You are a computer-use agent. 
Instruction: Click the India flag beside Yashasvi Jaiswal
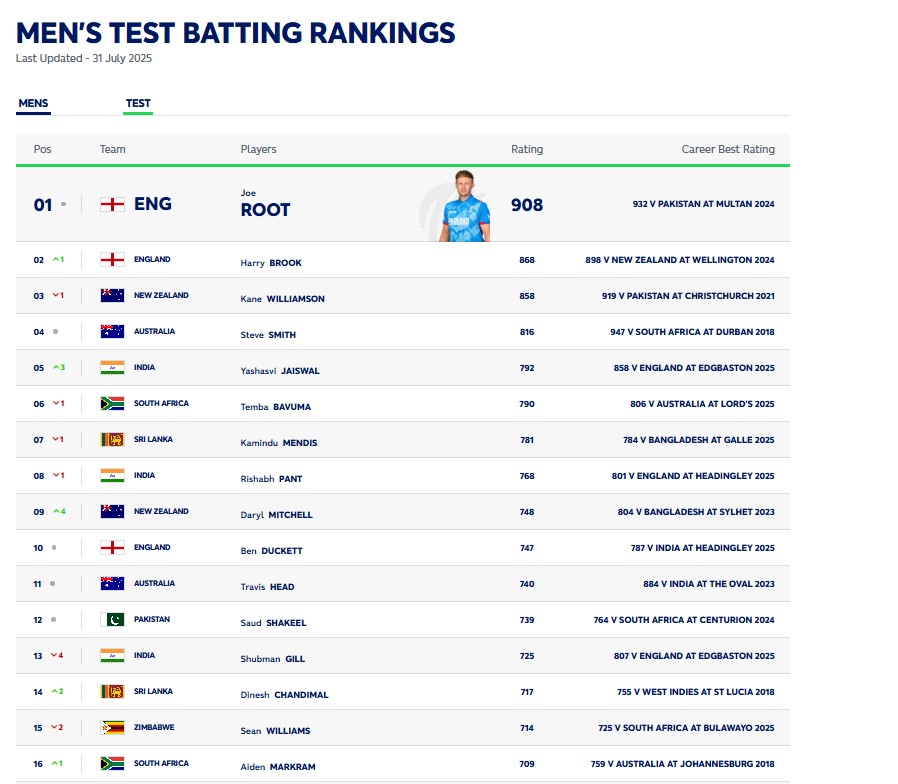[112, 368]
